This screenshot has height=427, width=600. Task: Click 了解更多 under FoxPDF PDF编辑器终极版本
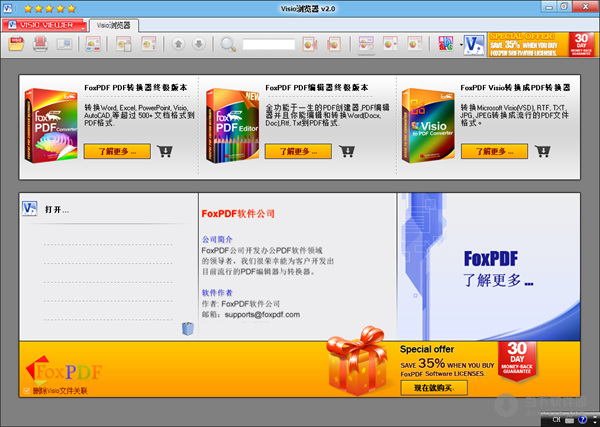pyautogui.click(x=298, y=152)
